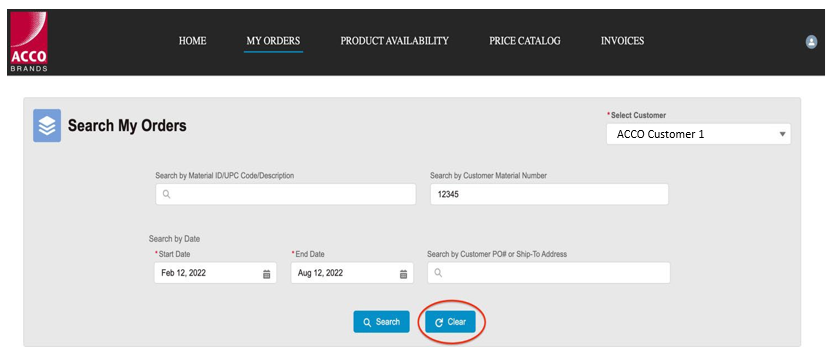The height and width of the screenshot is (363, 835).
Task: Expand the Select Customer dropdown
Action: click(x=699, y=134)
